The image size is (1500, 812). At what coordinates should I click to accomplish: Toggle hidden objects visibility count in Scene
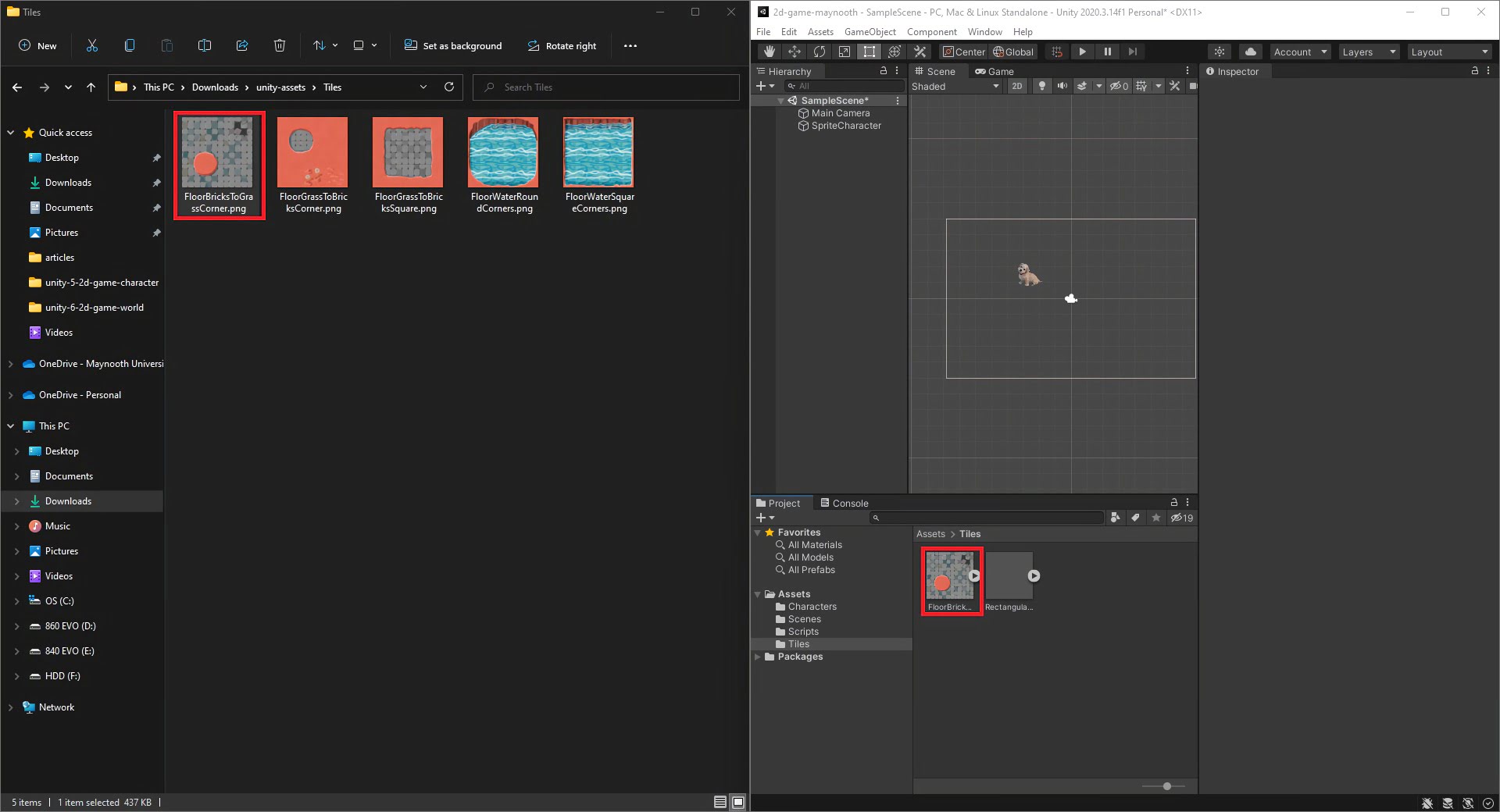[x=1120, y=86]
